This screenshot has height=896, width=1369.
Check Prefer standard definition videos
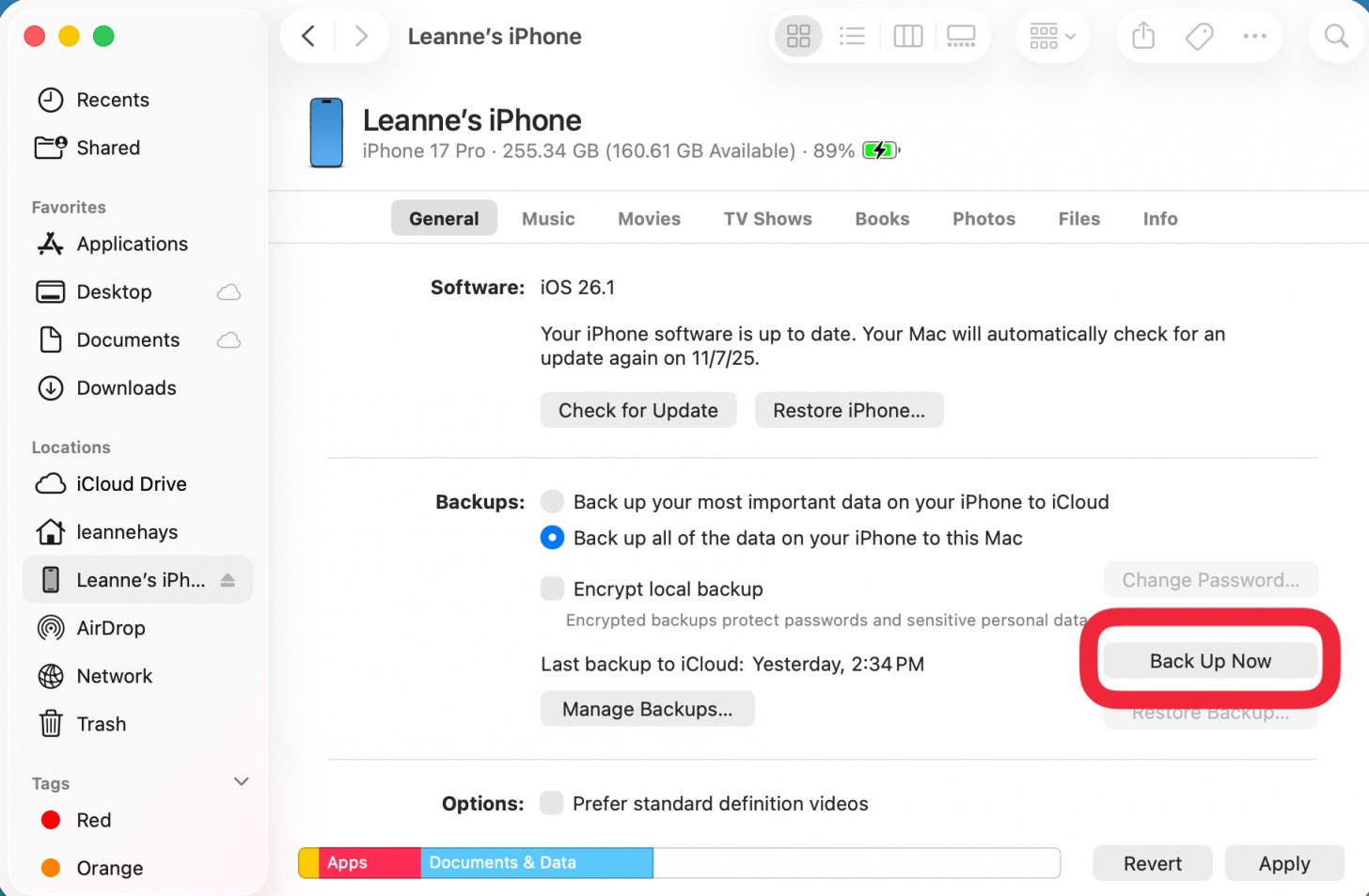pyautogui.click(x=552, y=803)
